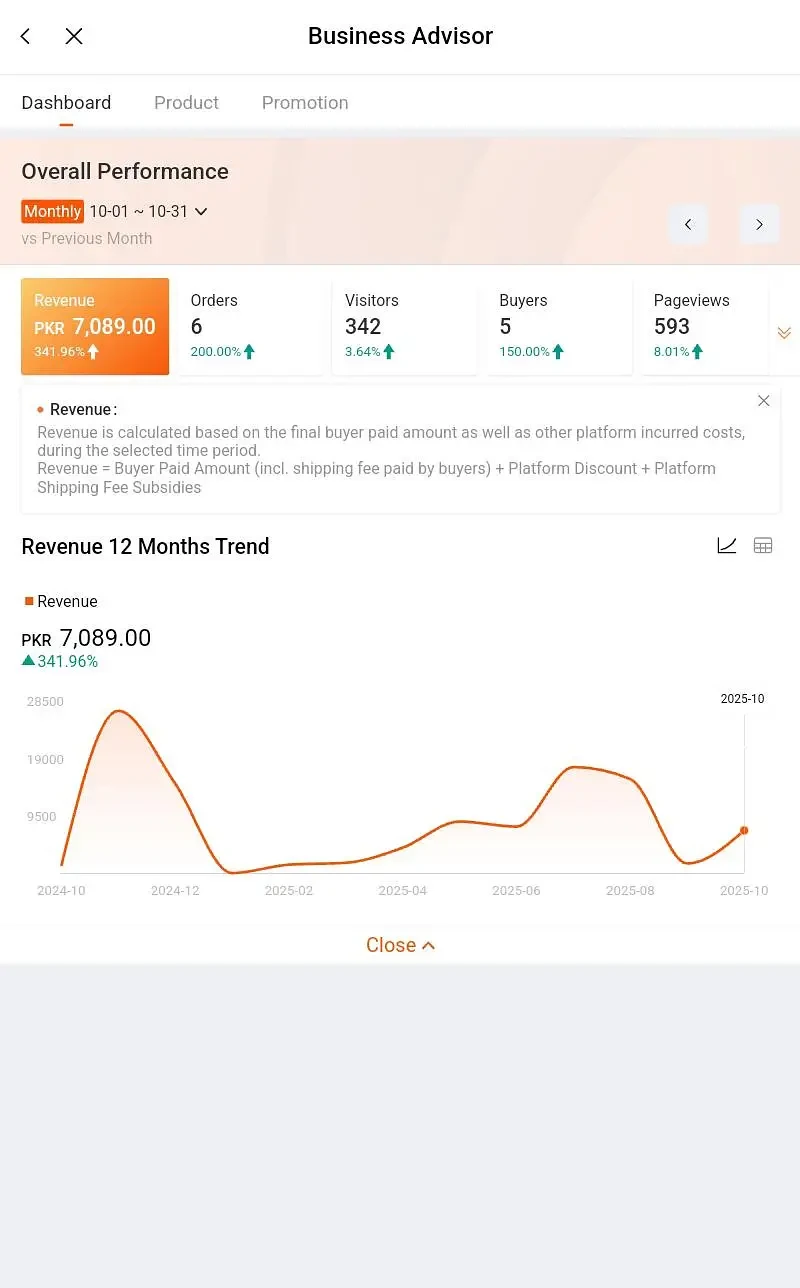Select the Pageviews metric card
Screen dimensions: 800x1288
(705, 326)
